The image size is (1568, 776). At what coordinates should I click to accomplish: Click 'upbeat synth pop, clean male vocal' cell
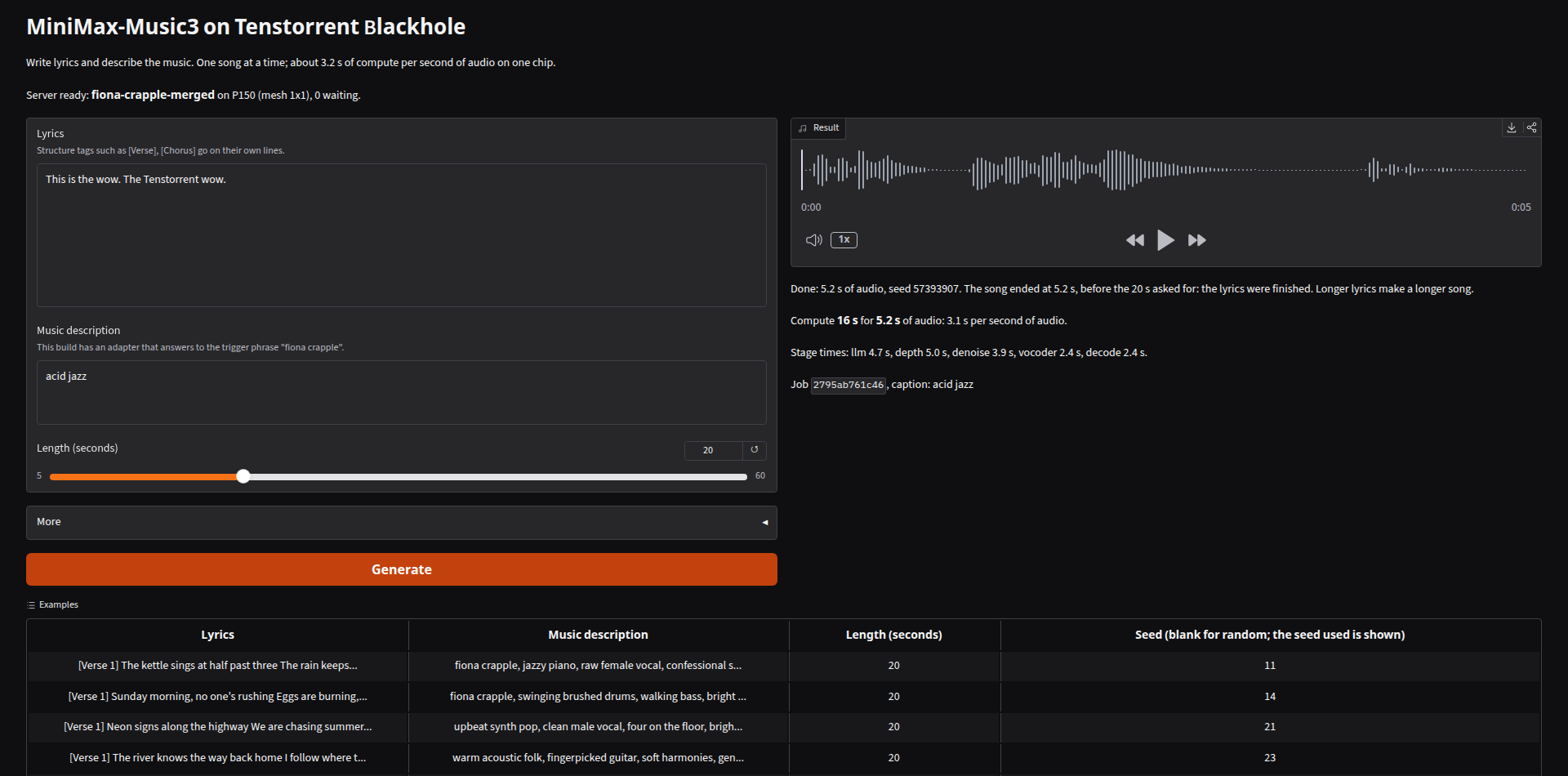(599, 727)
